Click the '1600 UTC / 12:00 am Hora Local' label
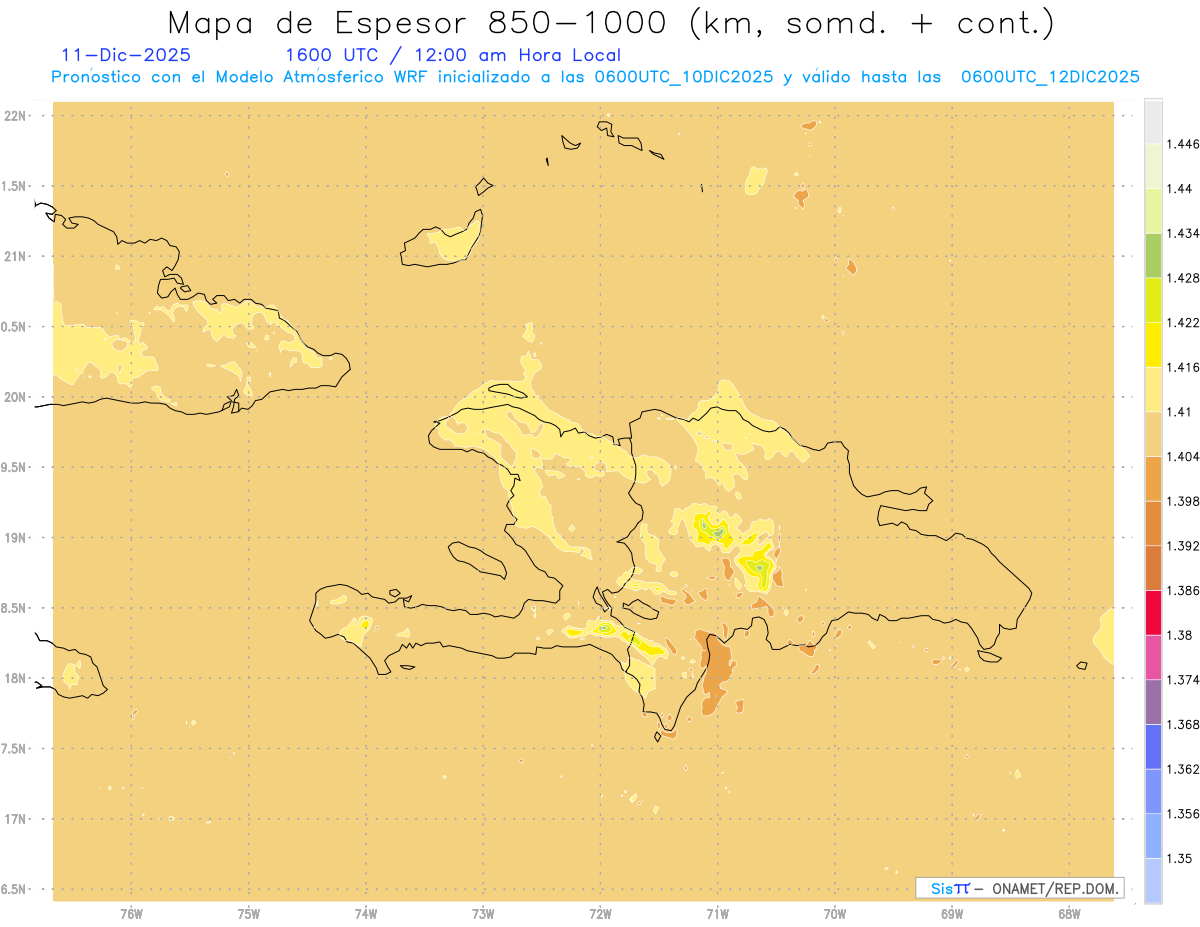This screenshot has height=927, width=1200. (453, 55)
